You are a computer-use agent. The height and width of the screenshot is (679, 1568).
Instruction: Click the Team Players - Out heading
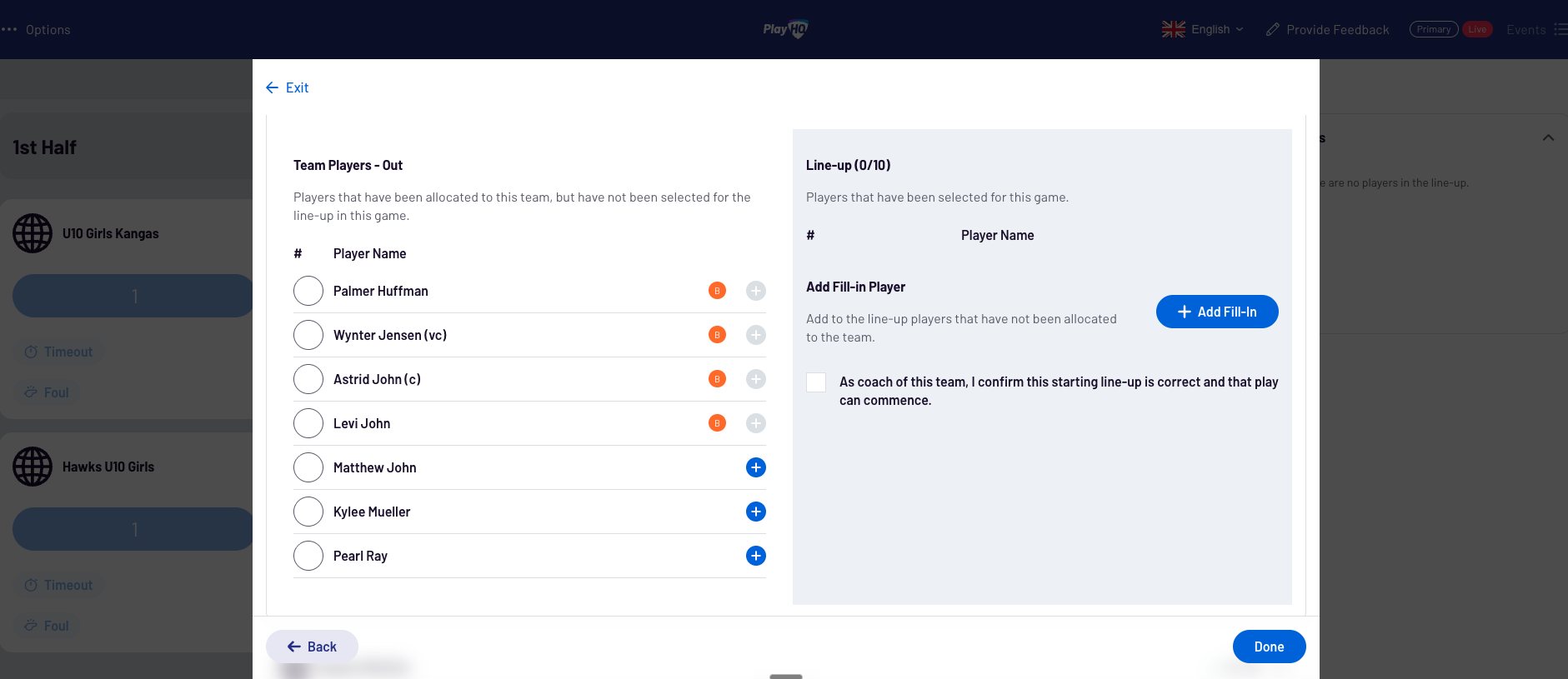348,165
